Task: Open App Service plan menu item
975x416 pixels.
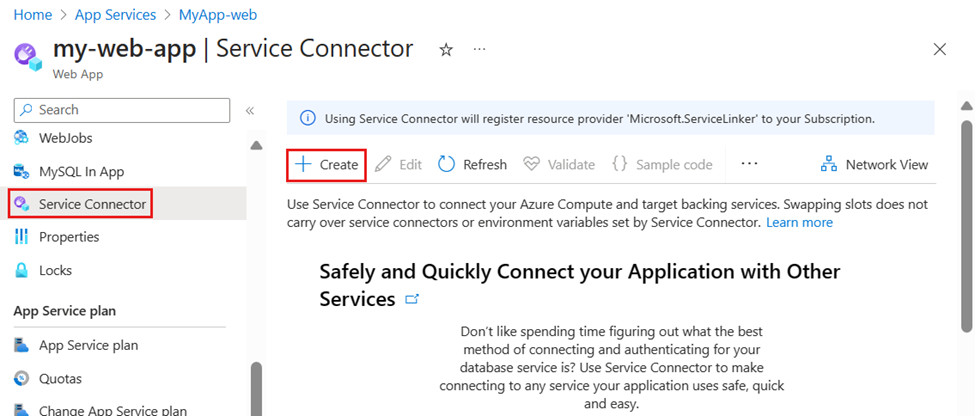Action: coord(88,345)
